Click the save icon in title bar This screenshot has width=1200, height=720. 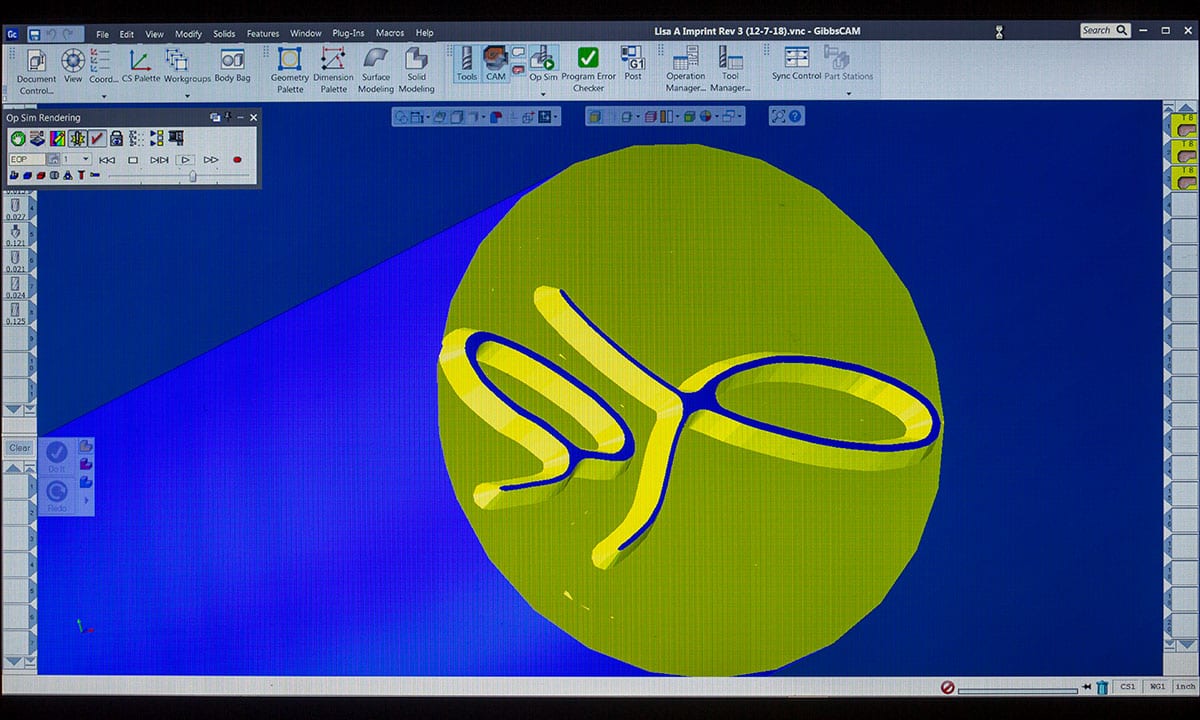tap(34, 33)
